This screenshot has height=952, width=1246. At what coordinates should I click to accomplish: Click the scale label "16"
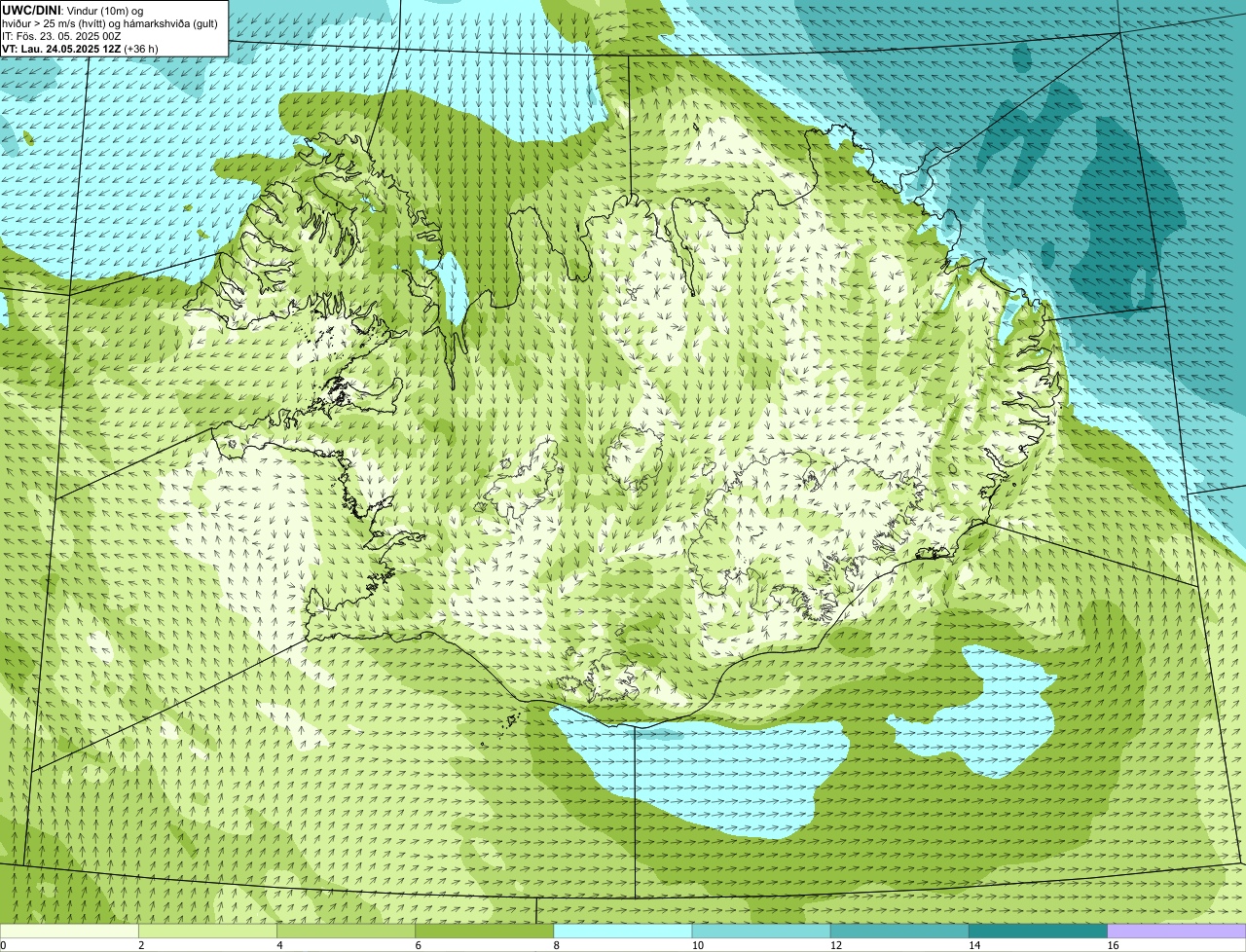pos(1113,945)
